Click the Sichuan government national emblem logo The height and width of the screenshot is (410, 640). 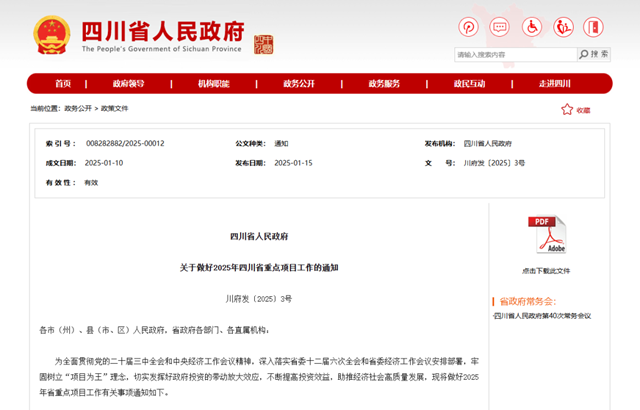(51, 35)
